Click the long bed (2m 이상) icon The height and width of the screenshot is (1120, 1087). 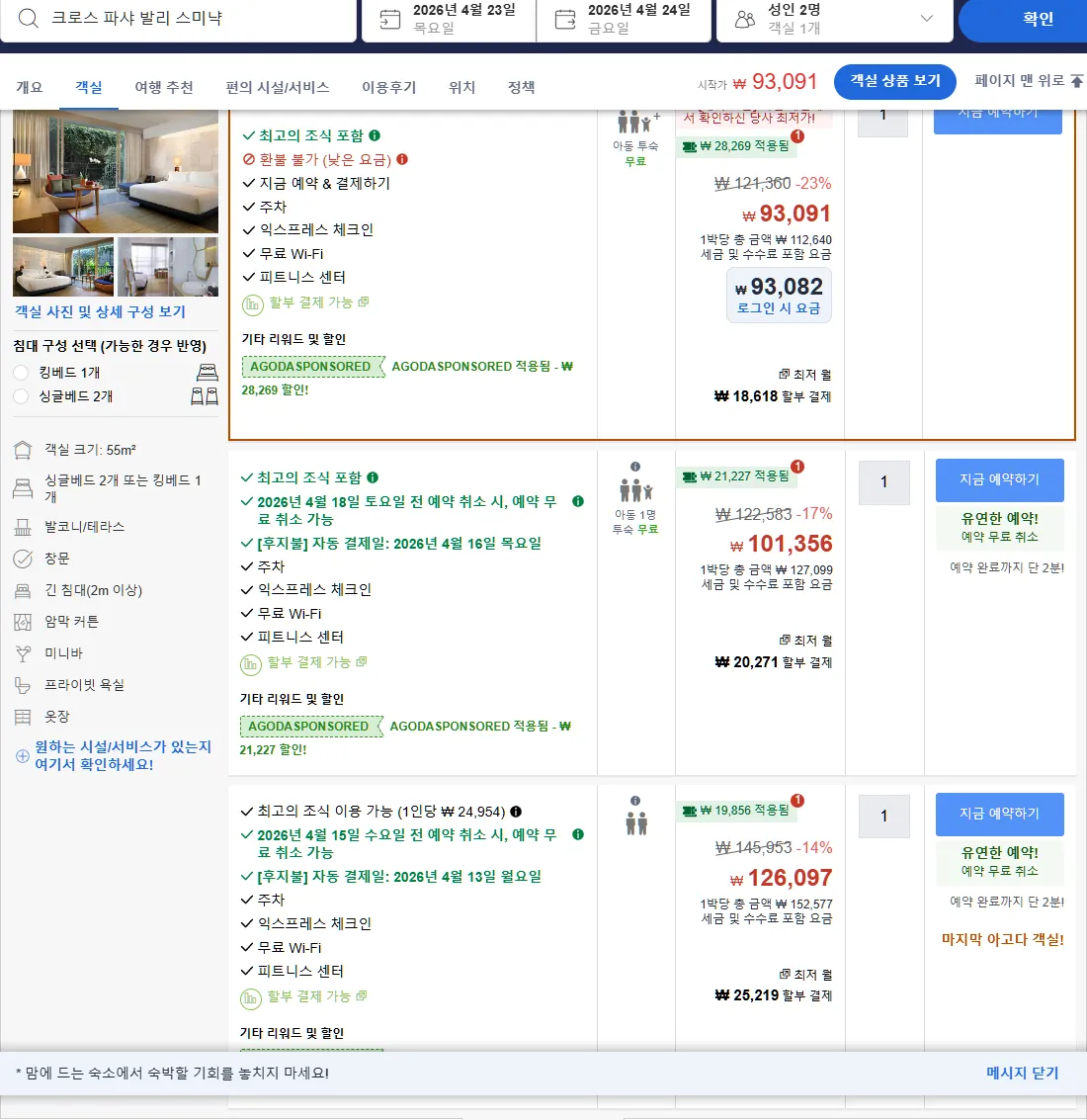tap(23, 591)
